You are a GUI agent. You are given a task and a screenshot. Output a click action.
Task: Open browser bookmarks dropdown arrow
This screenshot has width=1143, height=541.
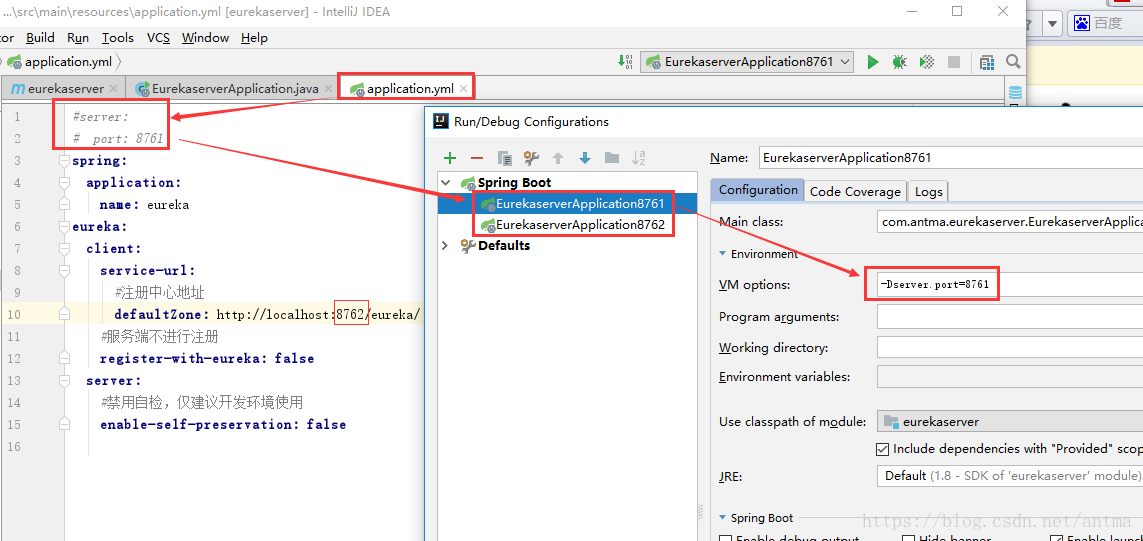tap(1052, 23)
